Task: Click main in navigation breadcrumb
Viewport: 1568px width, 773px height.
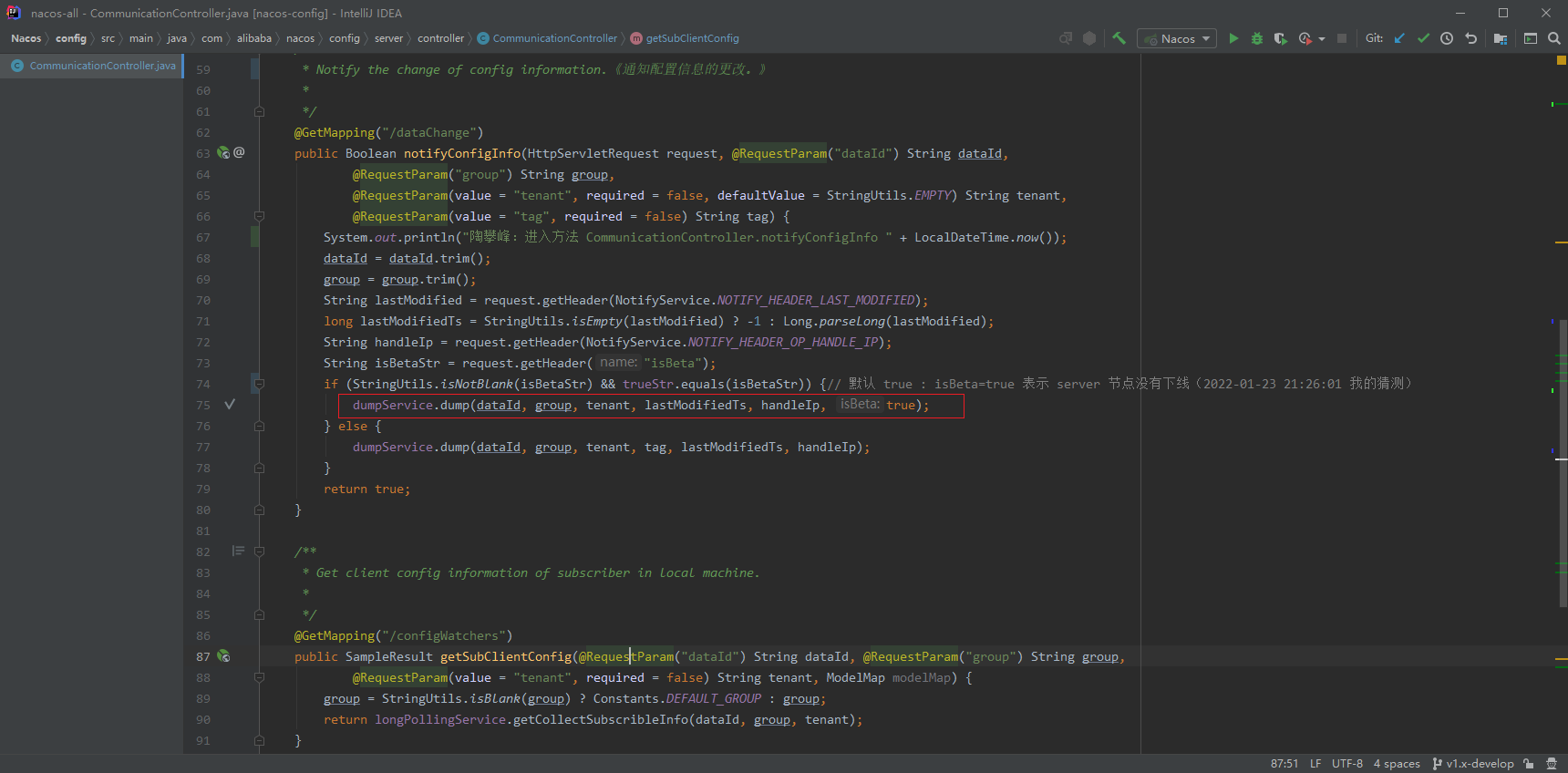Action: [140, 38]
